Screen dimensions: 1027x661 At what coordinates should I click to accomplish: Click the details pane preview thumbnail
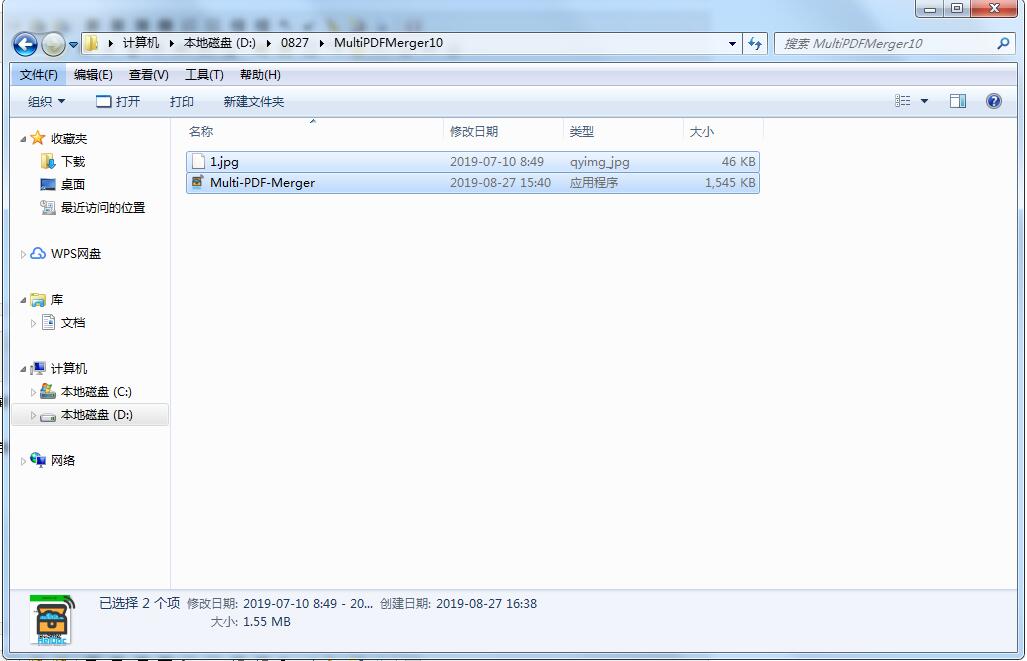pos(52,620)
